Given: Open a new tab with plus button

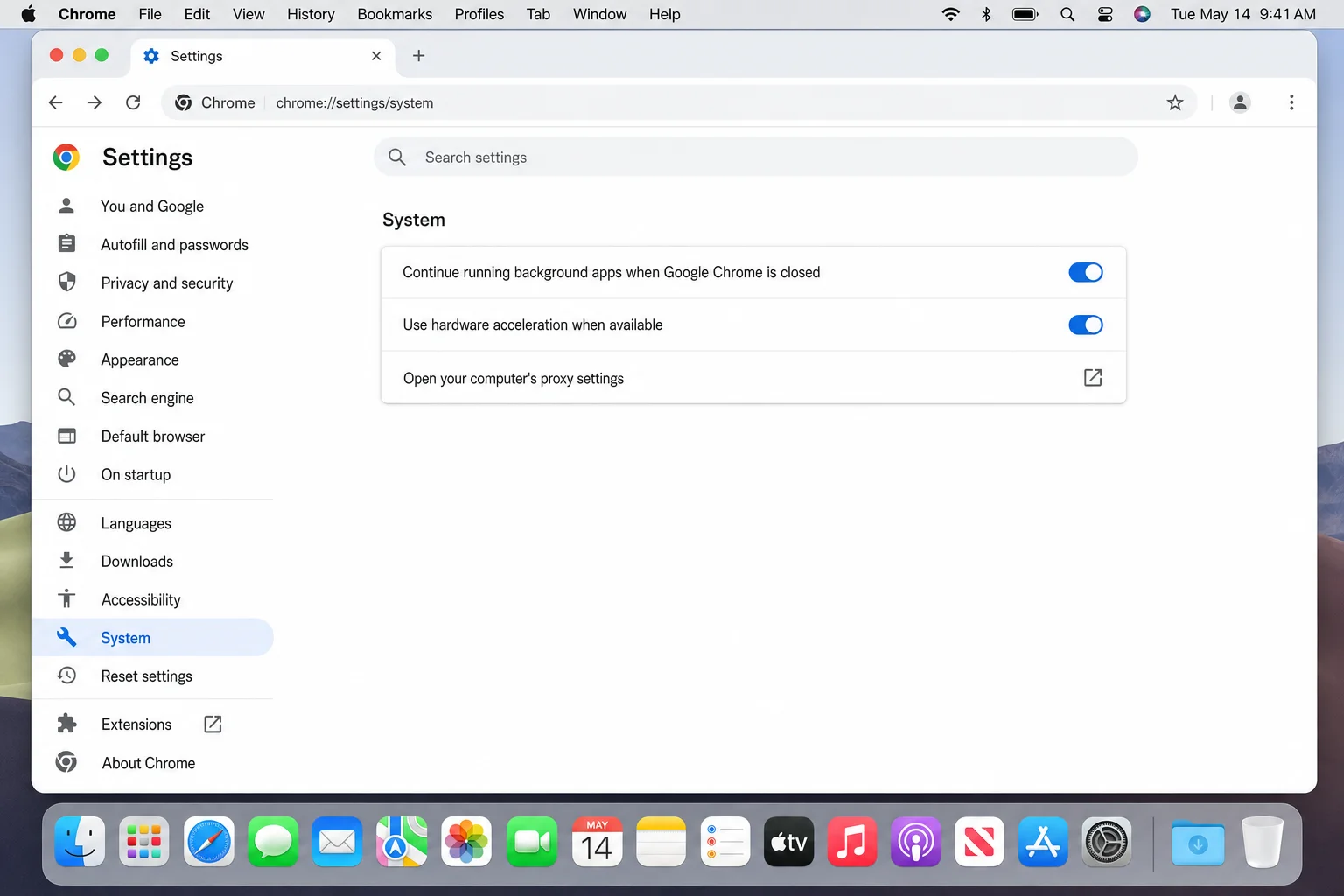Looking at the screenshot, I should 419,56.
